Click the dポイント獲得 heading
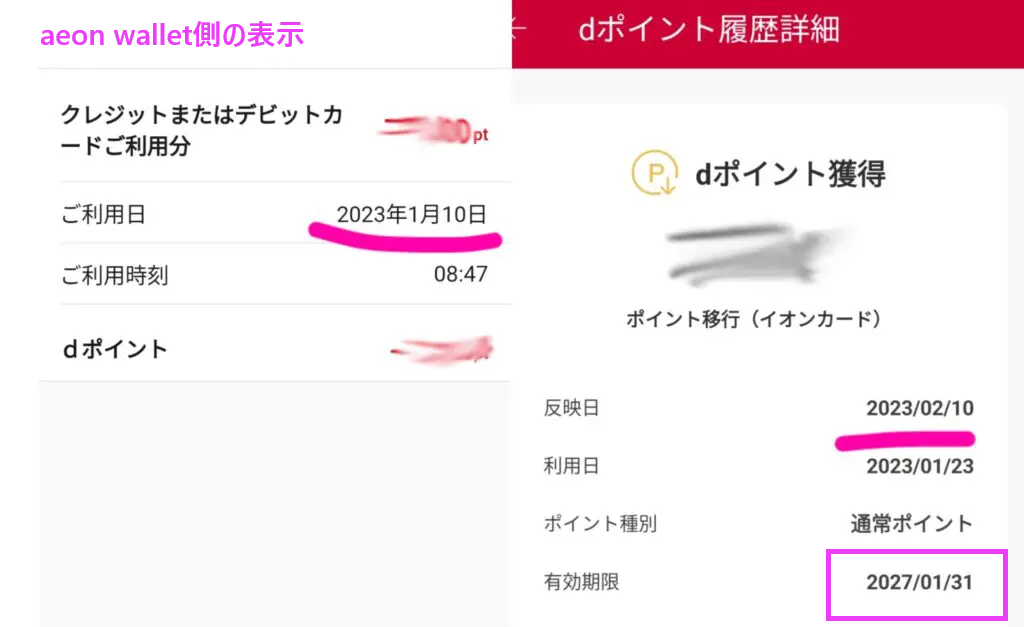The image size is (1024, 627). pyautogui.click(x=790, y=174)
